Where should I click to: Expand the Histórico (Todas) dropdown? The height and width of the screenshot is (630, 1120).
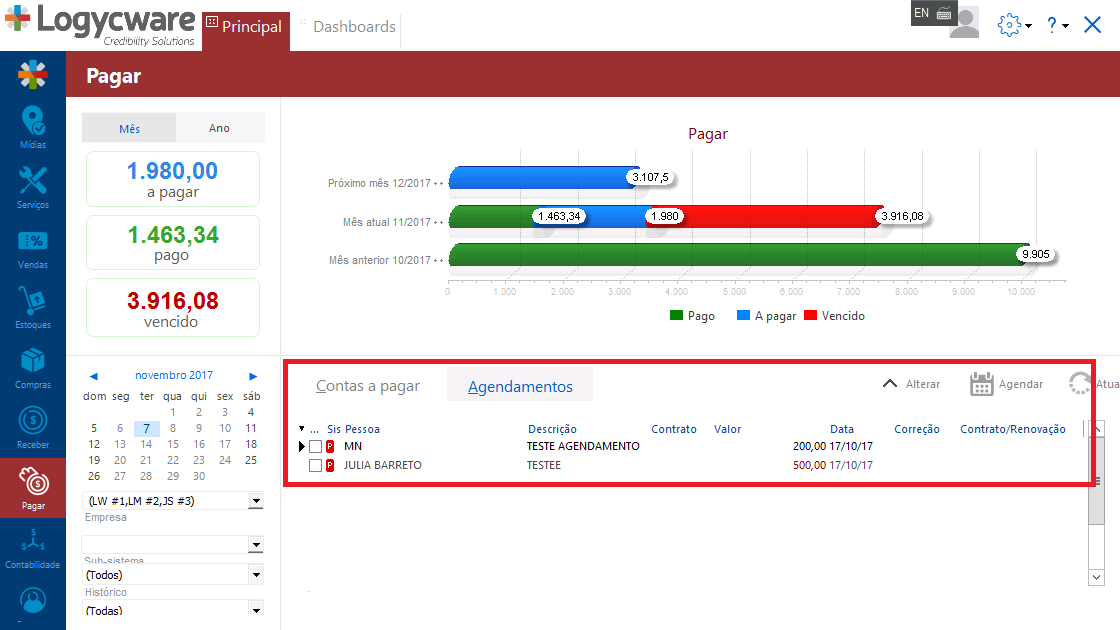tap(256, 609)
